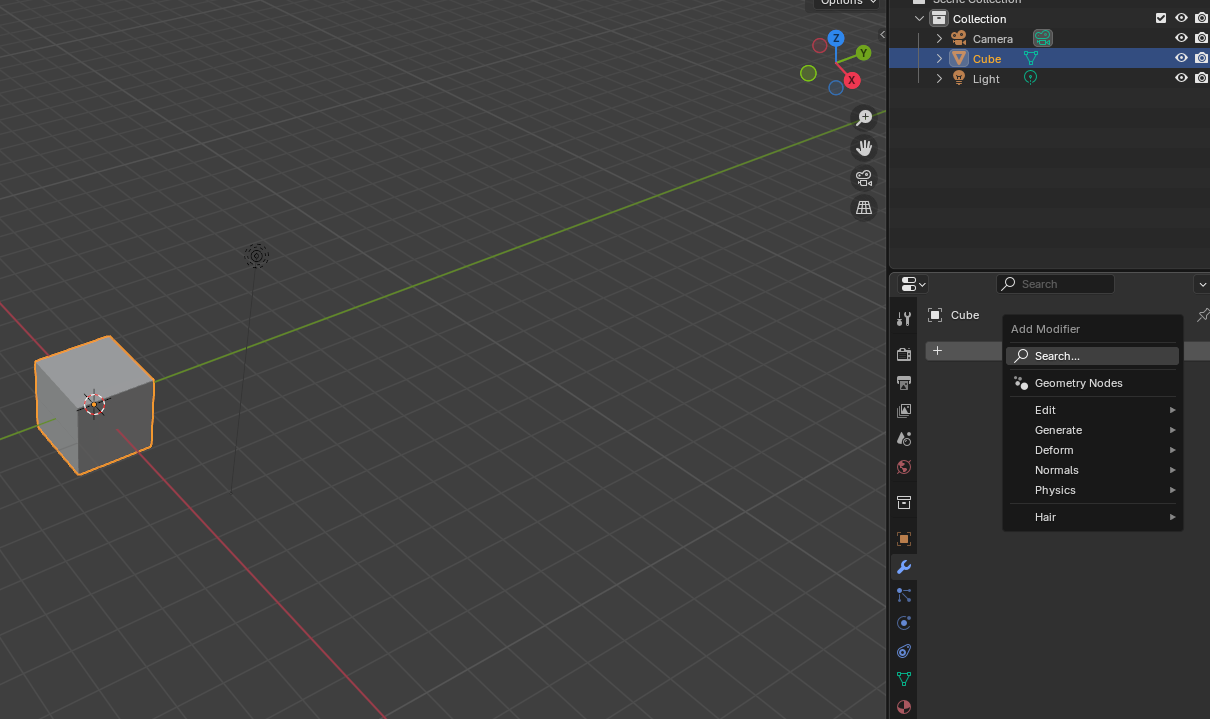The height and width of the screenshot is (719, 1210).
Task: Open the Object properties tab
Action: click(x=904, y=538)
